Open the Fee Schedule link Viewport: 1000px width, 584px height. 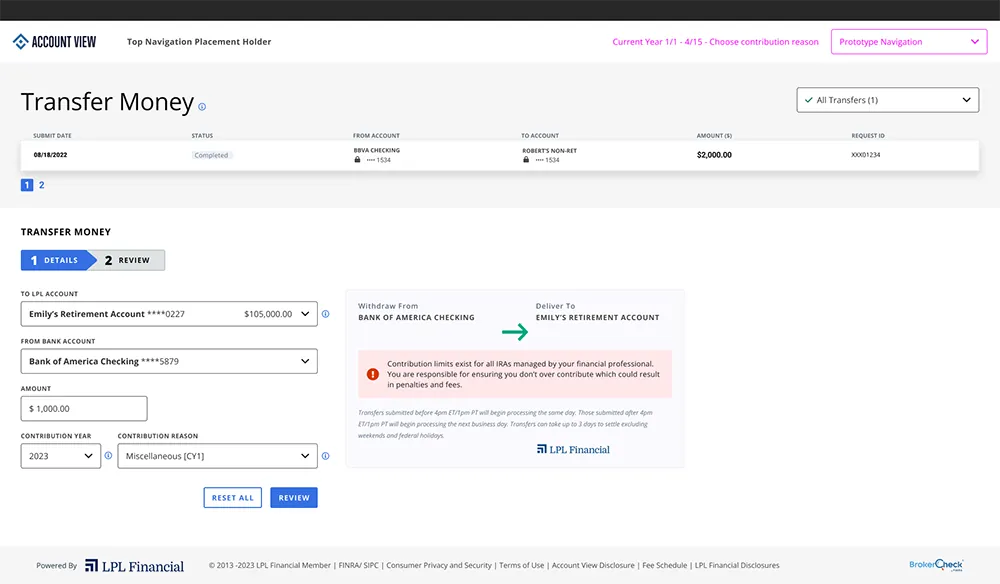[x=665, y=565]
